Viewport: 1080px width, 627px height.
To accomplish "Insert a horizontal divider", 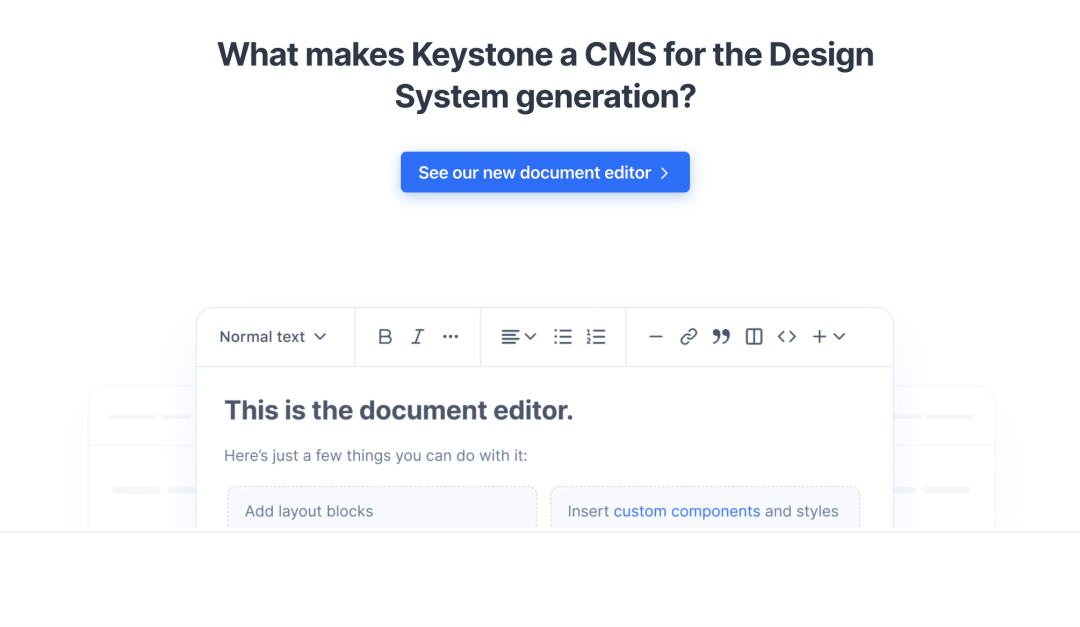I will click(655, 336).
